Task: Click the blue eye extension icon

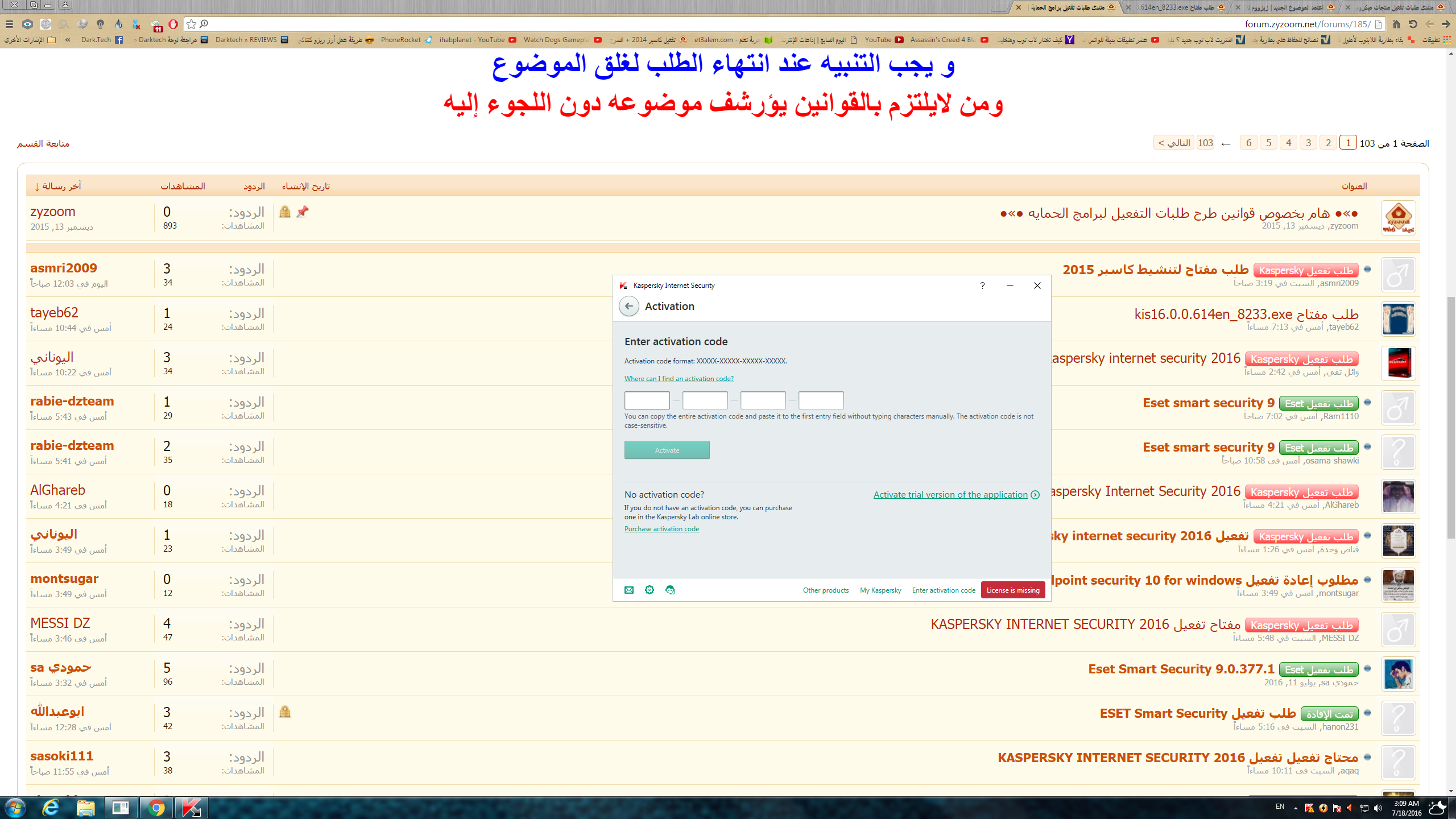Action: point(27,24)
